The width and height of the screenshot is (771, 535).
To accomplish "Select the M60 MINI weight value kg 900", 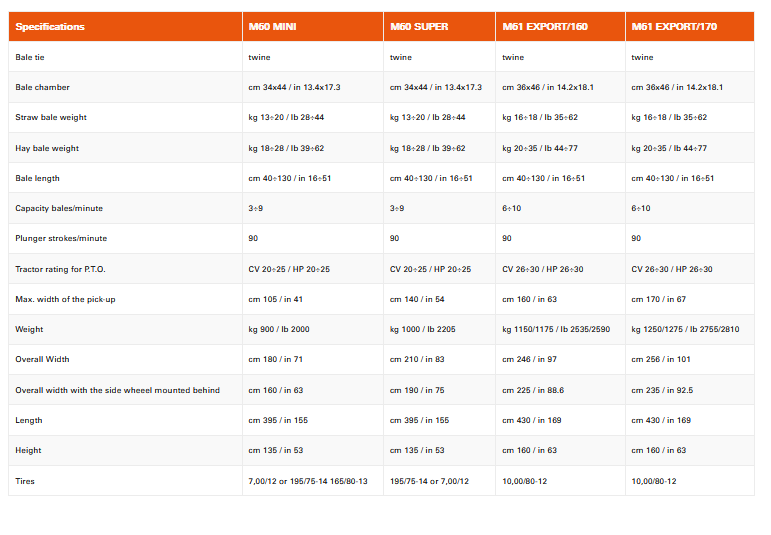I will [279, 329].
